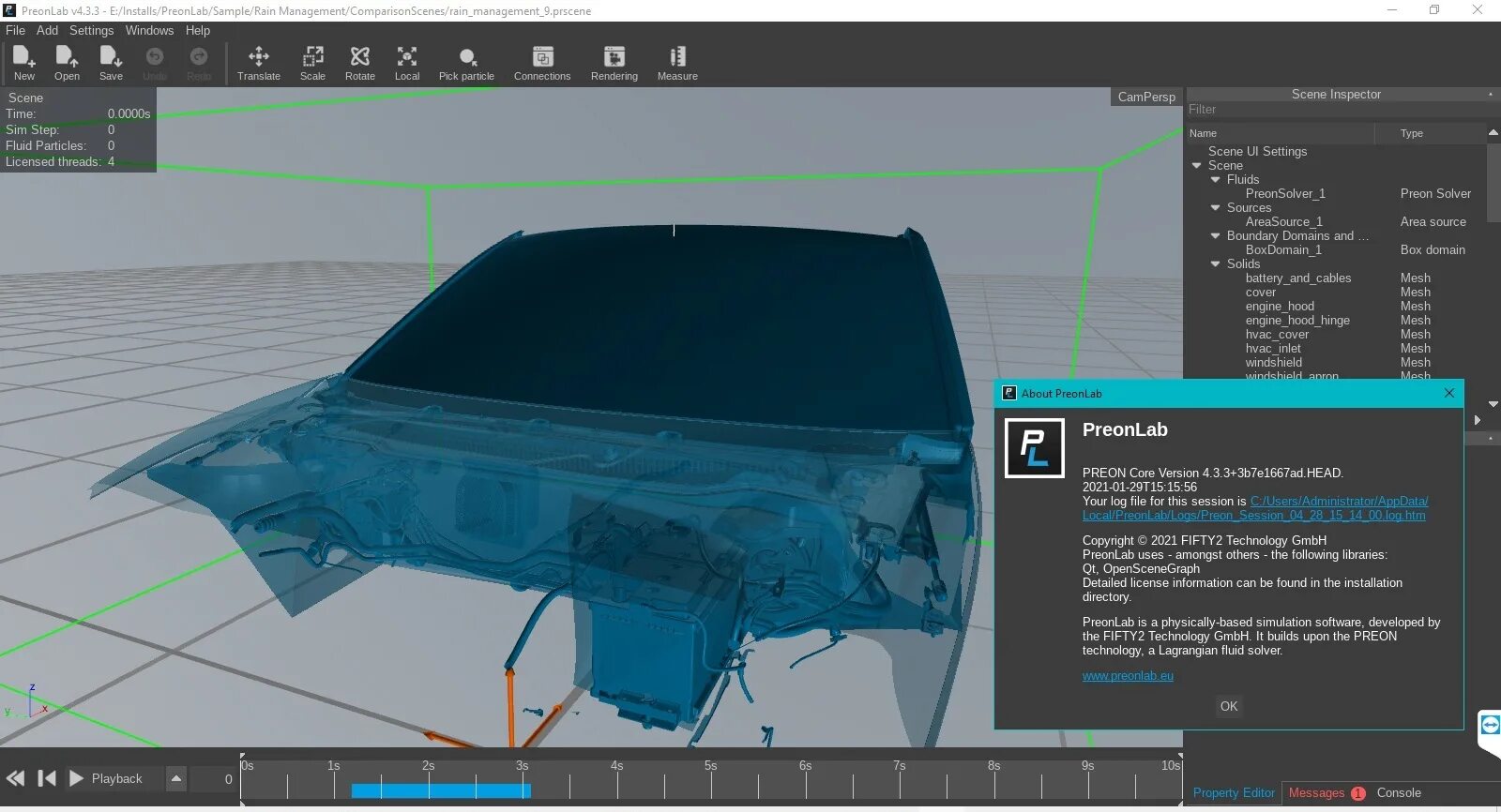Click the blue timeline simulated range bar
Image resolution: width=1501 pixels, height=812 pixels.
[441, 790]
